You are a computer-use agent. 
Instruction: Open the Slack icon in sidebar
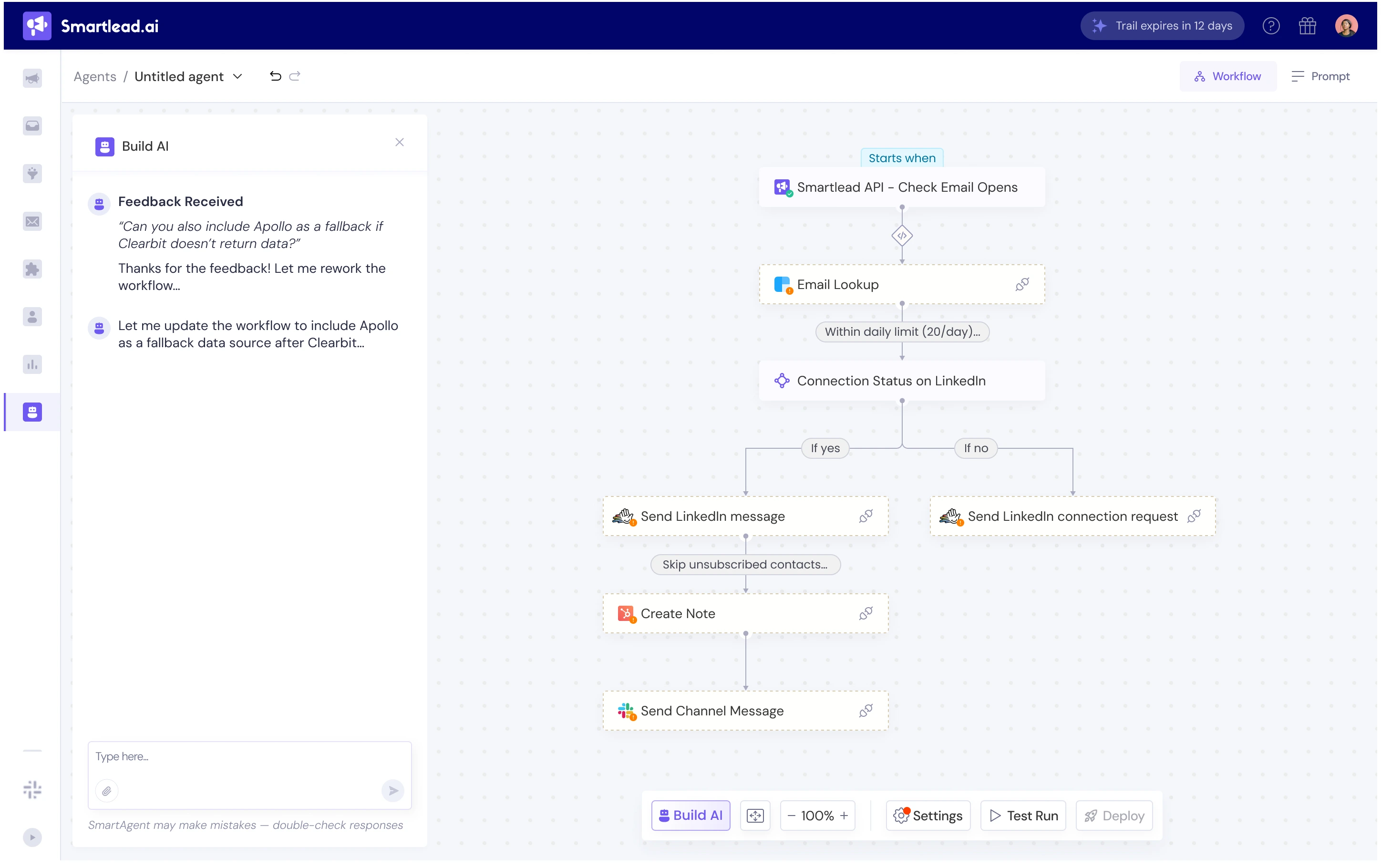[x=33, y=789]
